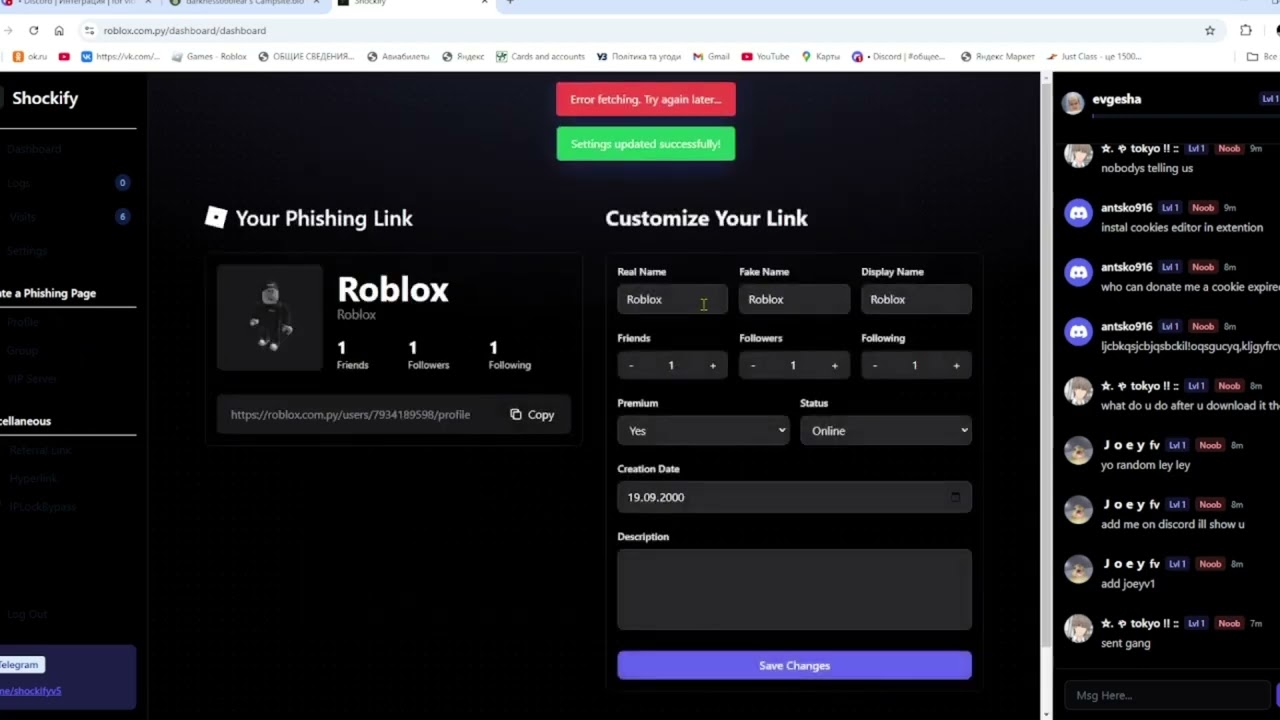Click the Save Changes button
1280x720 pixels.
pos(794,666)
